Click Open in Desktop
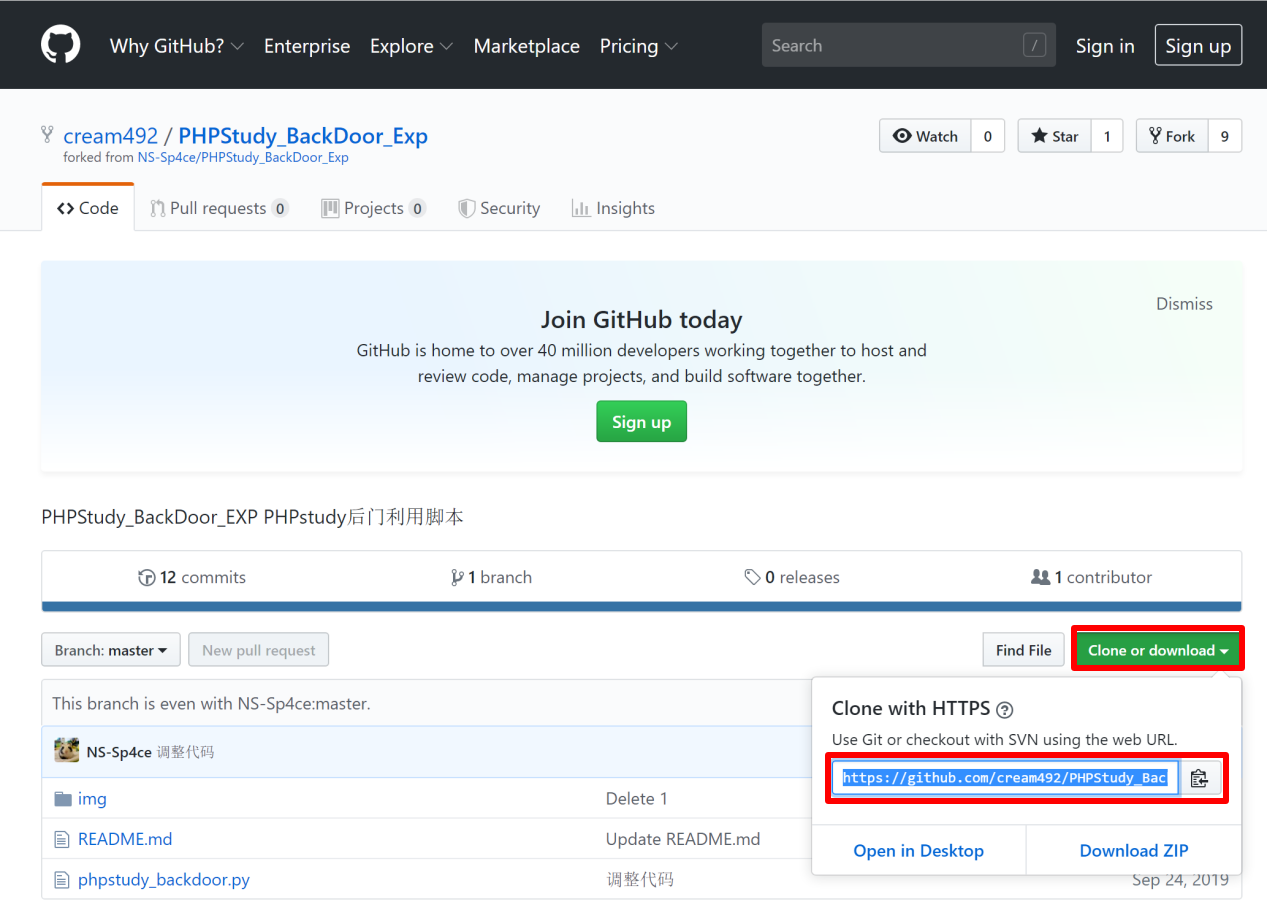Screen dimensions: 1267x910 [x=918, y=851]
